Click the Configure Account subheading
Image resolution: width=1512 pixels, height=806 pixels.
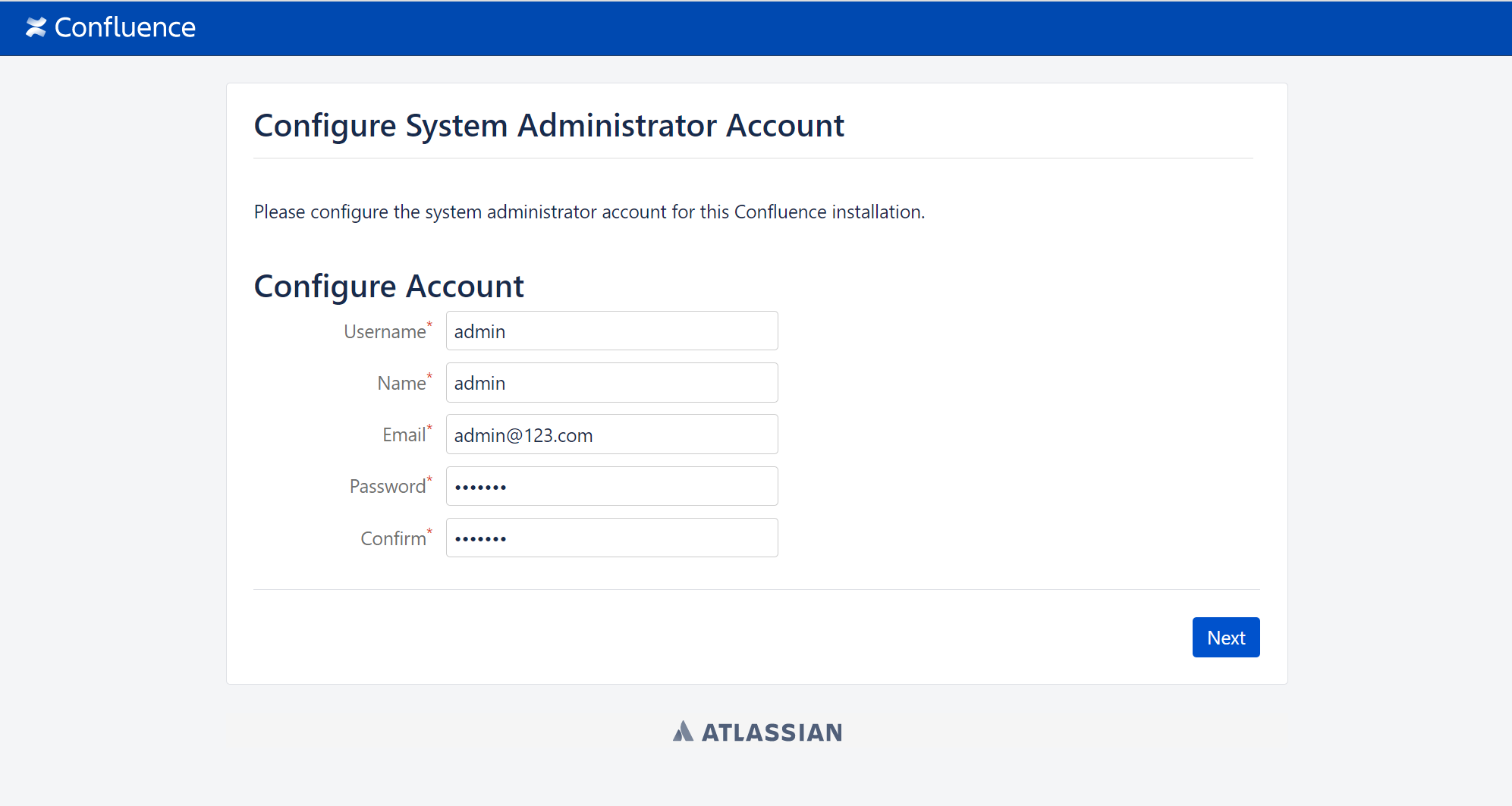tap(388, 287)
